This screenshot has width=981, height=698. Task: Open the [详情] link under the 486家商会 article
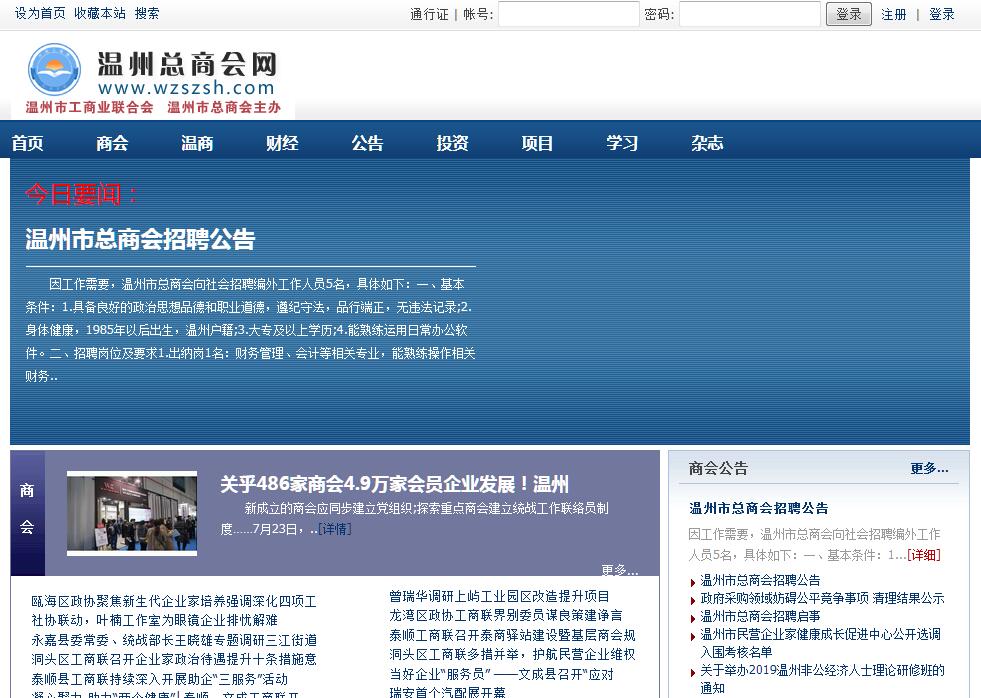coord(334,528)
